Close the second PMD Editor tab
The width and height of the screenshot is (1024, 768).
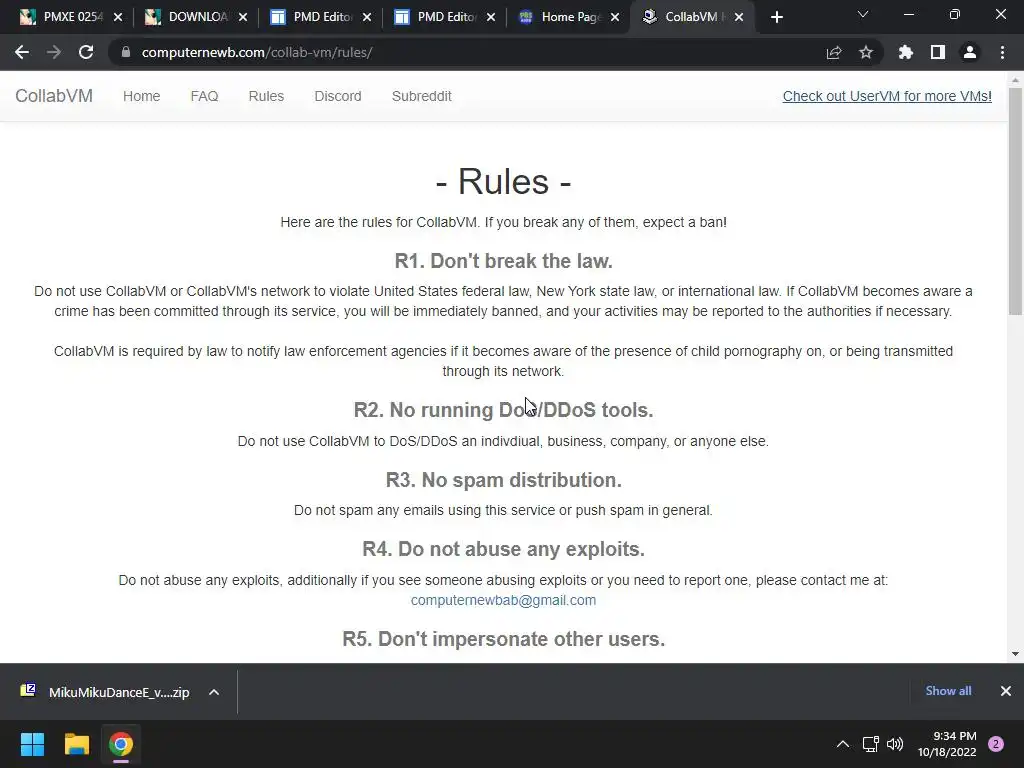(491, 17)
